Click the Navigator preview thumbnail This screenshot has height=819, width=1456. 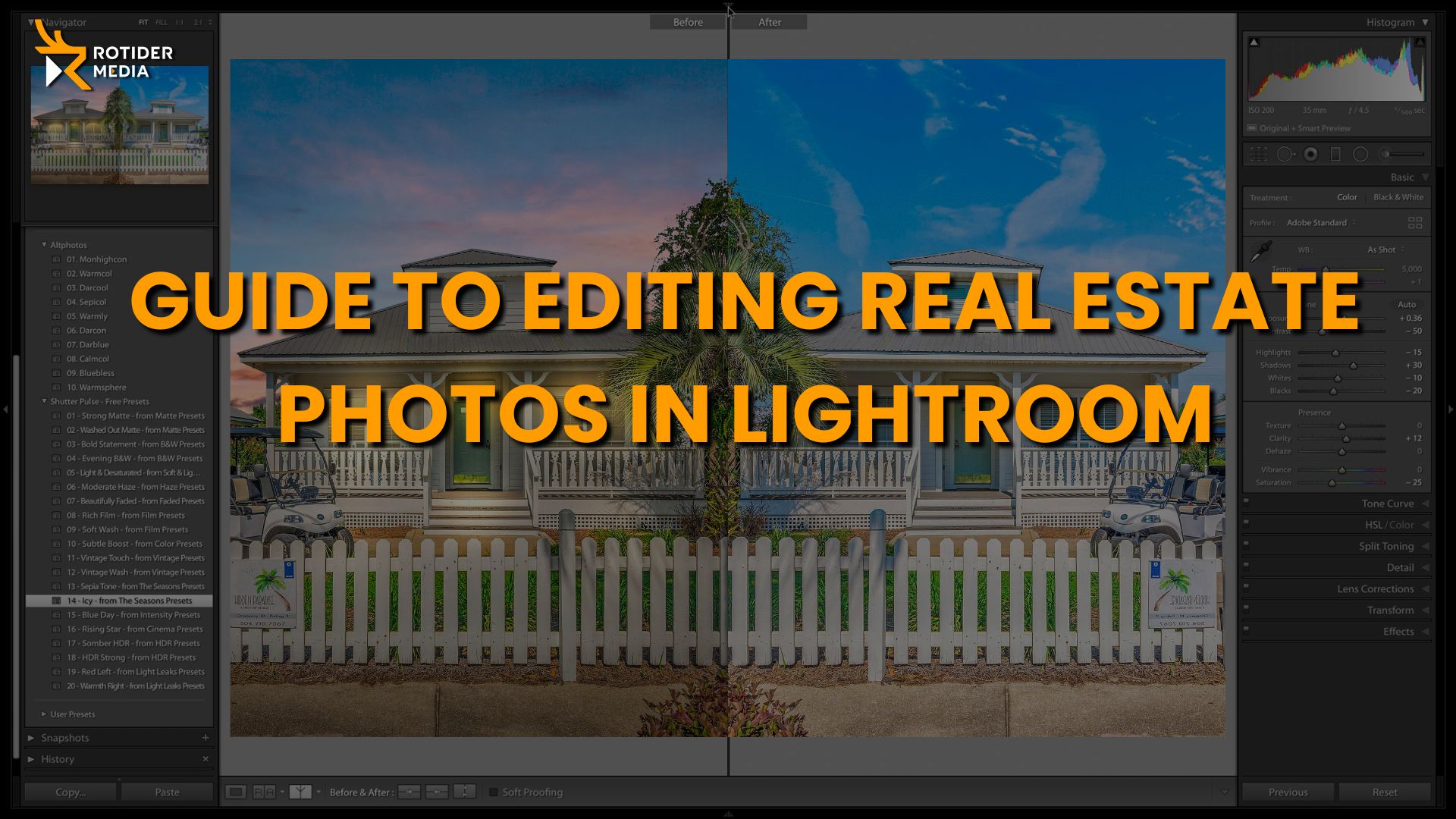pyautogui.click(x=119, y=125)
